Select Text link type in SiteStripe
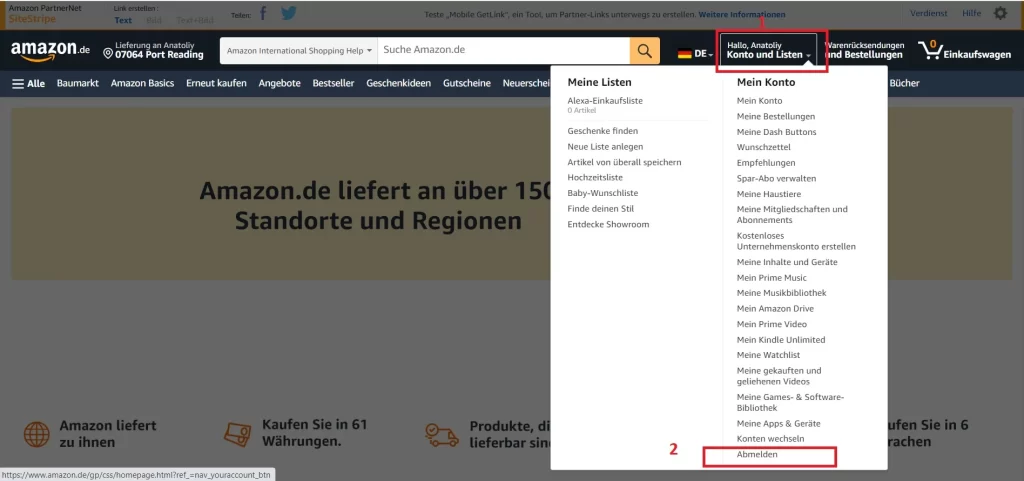 click(123, 20)
